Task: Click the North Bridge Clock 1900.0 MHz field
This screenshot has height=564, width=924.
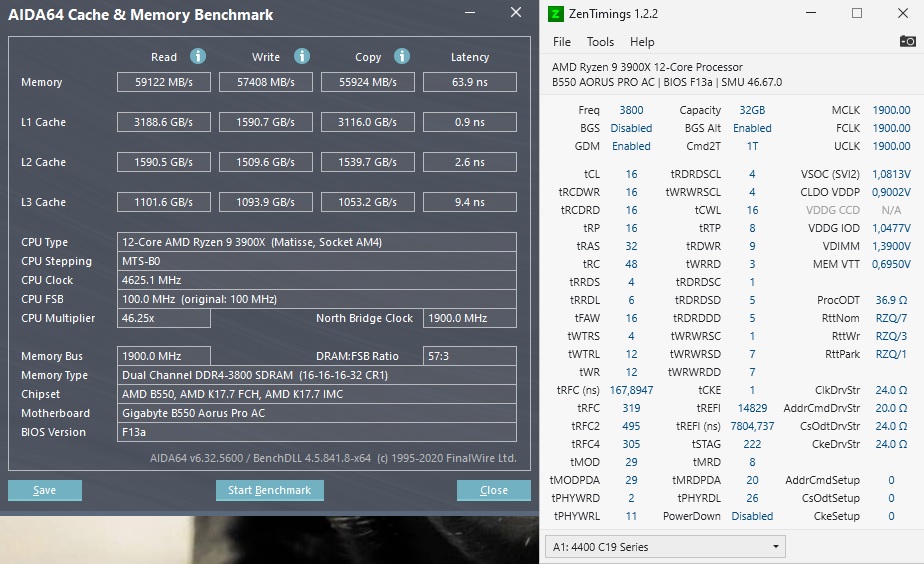Action: (x=470, y=318)
